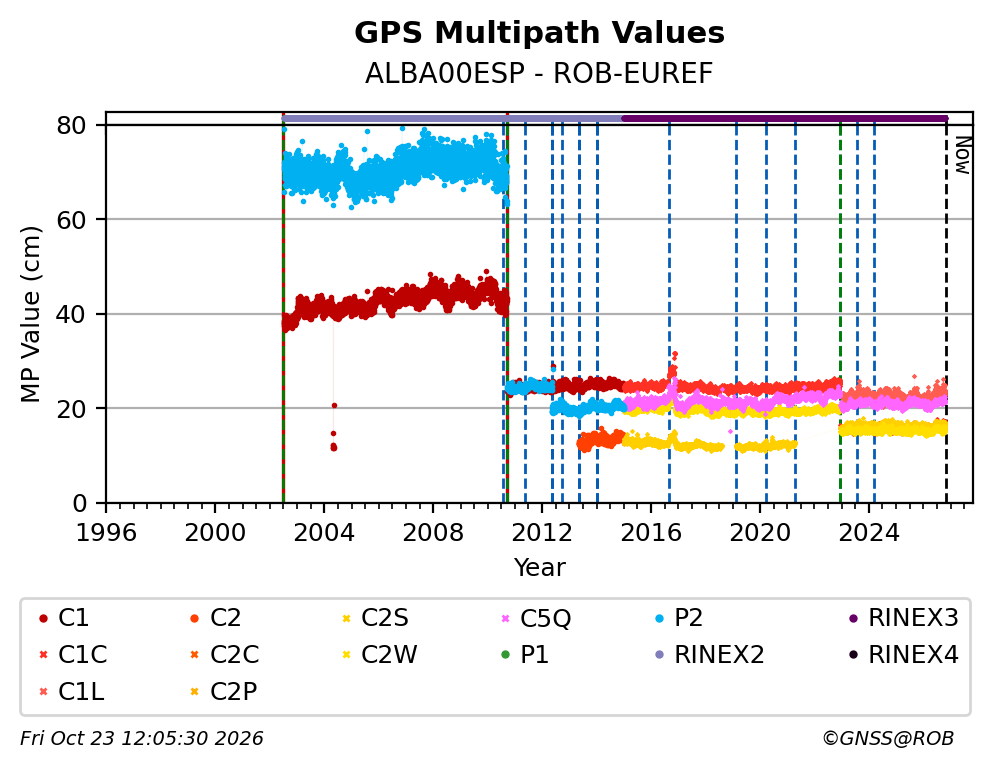Select the C2C legend entry
The height and width of the screenshot is (769, 992).
224,655
